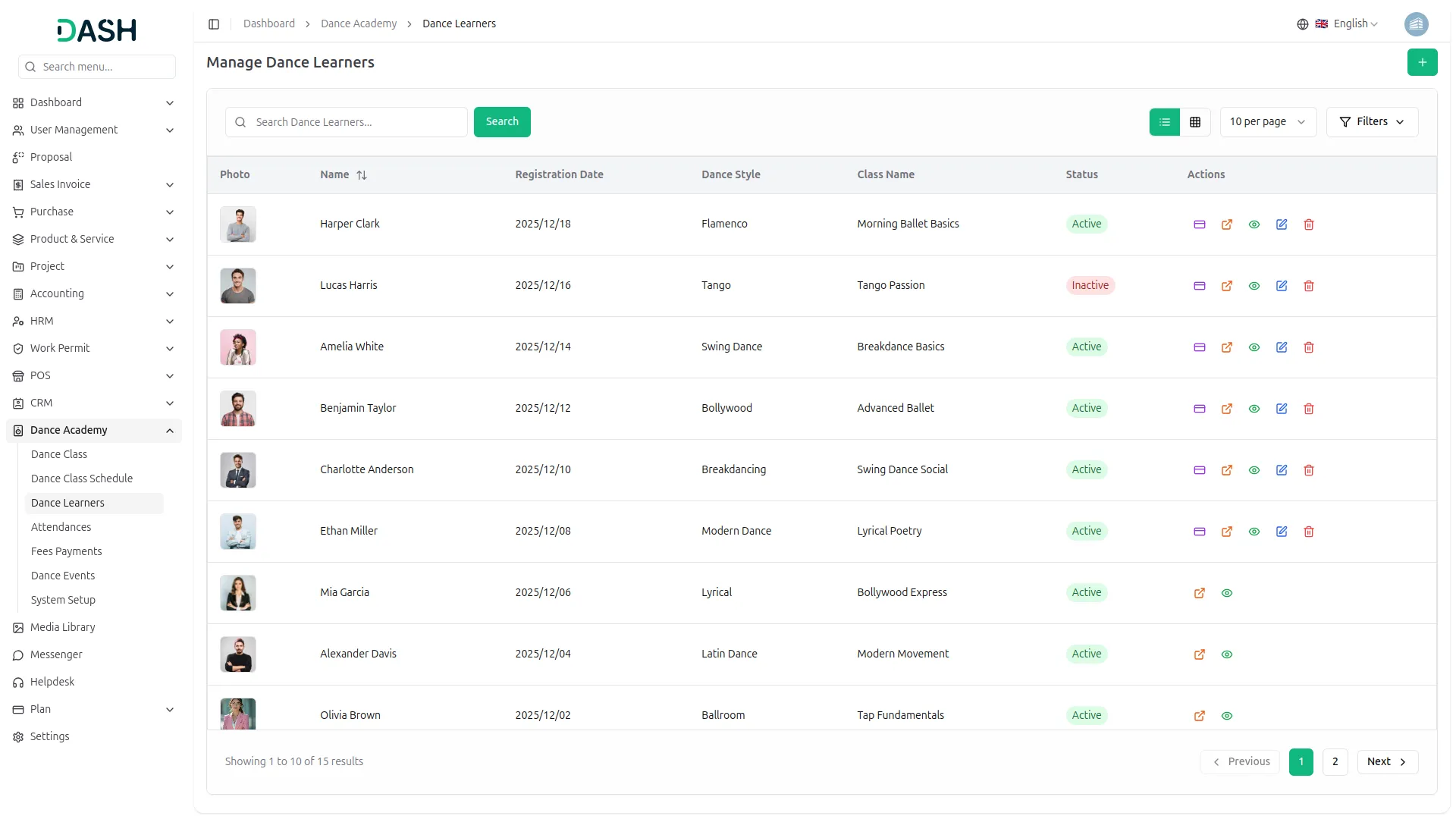Image resolution: width=1456 pixels, height=819 pixels.
Task: Click sort arrows next to Name column
Action: coord(362,175)
